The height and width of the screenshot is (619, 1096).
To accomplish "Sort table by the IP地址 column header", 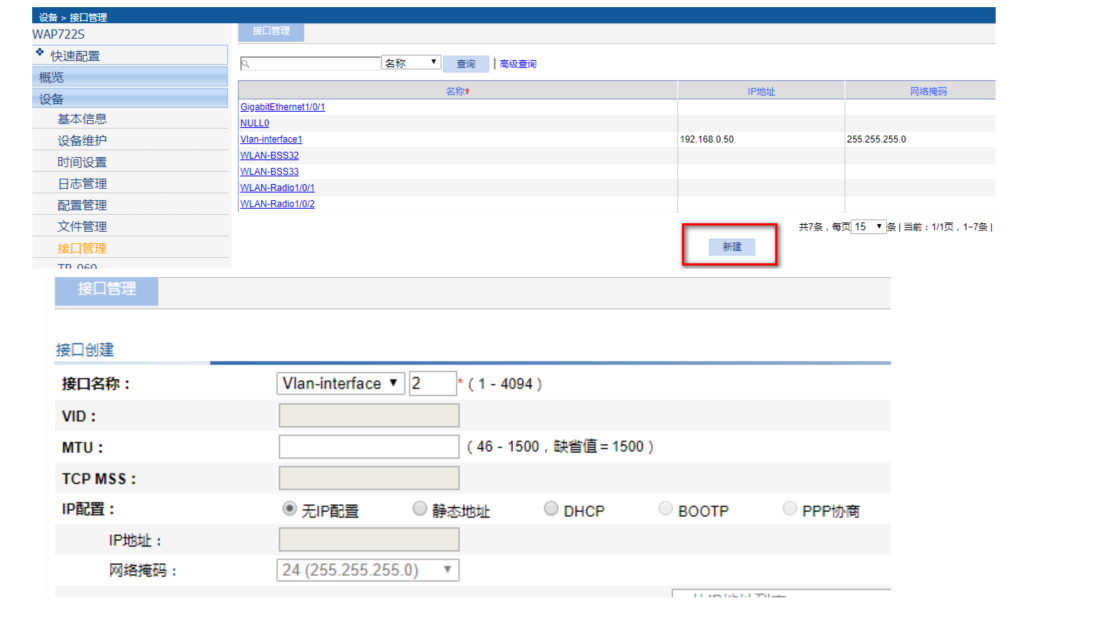I will [760, 91].
